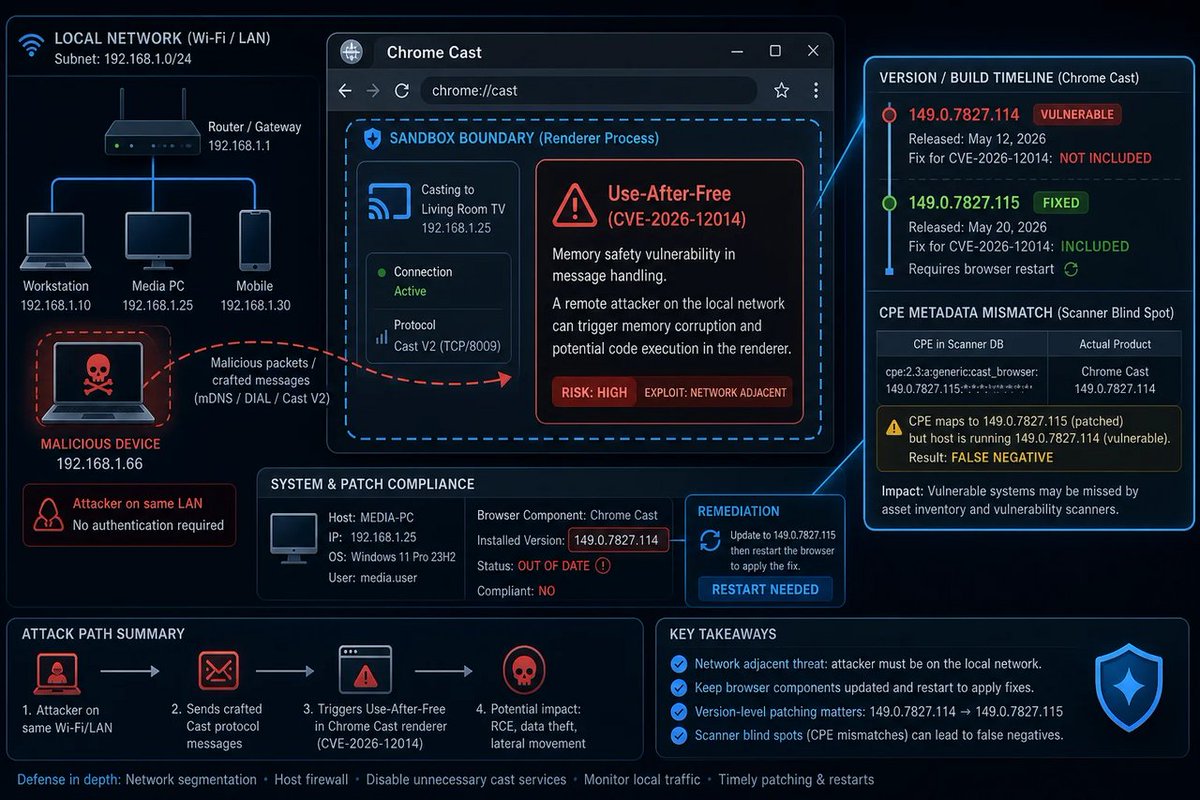Click the Cast V2 (TCP/8009) text
Viewport: 1200px width, 800px height.
pyautogui.click(x=445, y=345)
